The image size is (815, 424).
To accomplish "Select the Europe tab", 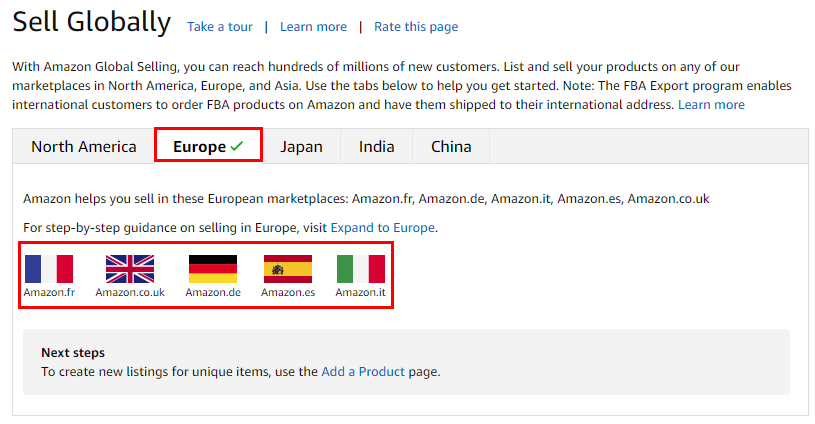I will click(x=208, y=147).
